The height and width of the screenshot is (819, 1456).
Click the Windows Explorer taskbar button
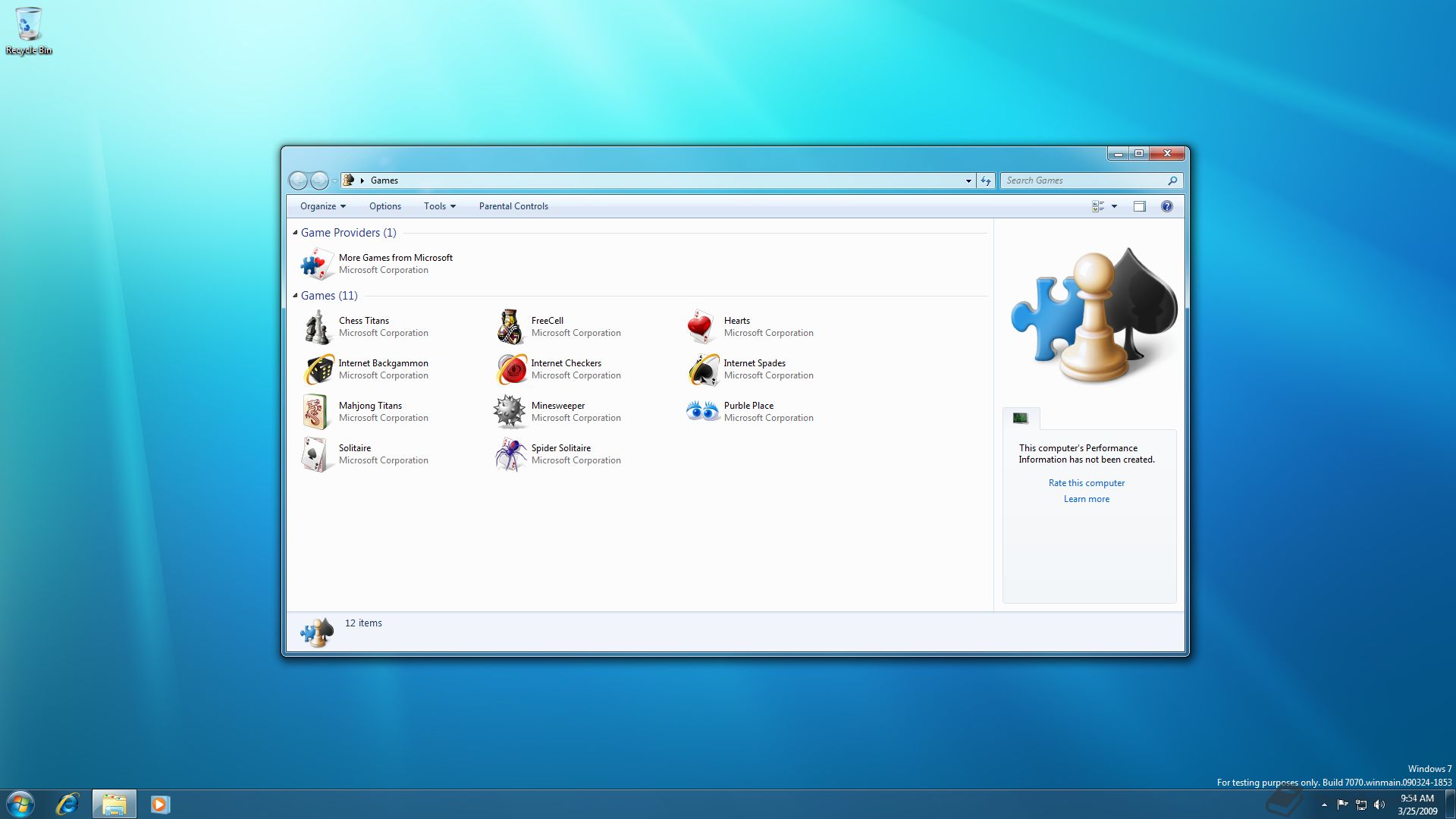pyautogui.click(x=114, y=804)
